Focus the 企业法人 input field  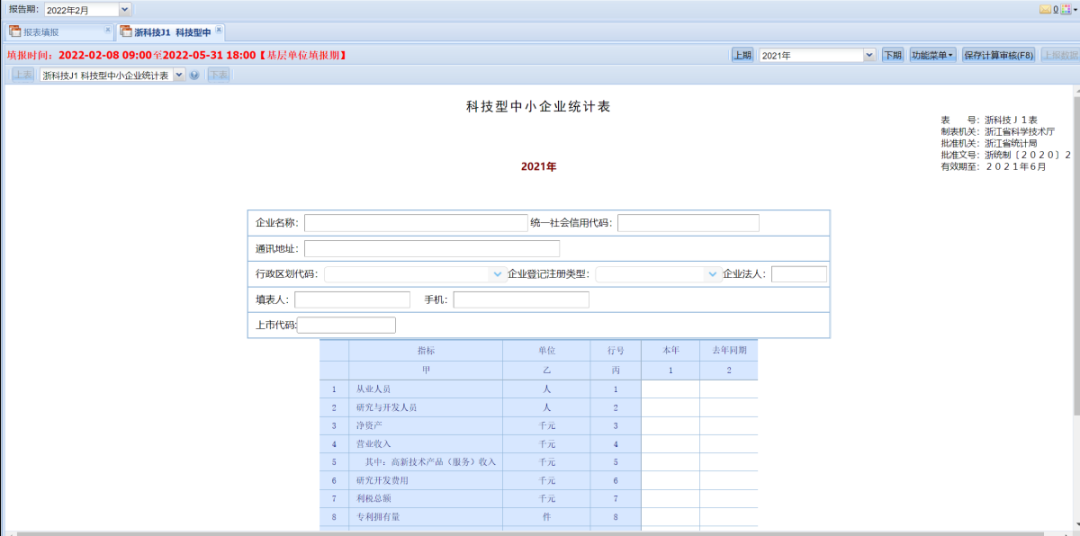click(799, 274)
